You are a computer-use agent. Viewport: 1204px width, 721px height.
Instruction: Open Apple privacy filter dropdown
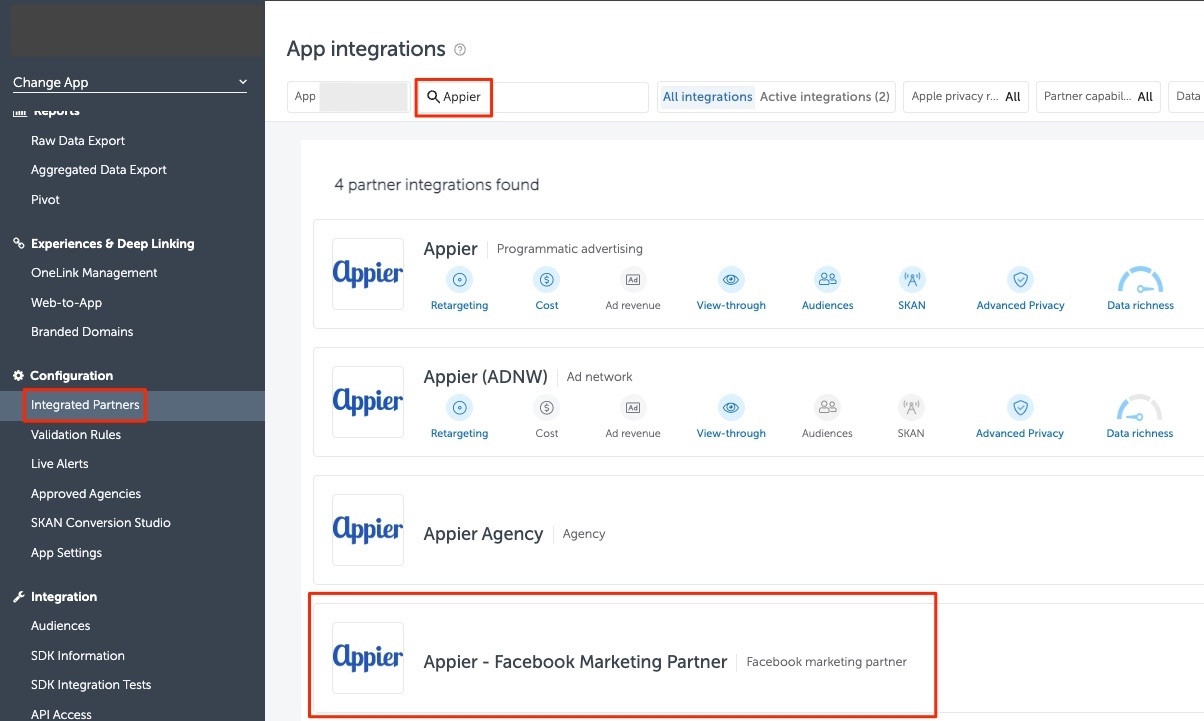pos(965,97)
